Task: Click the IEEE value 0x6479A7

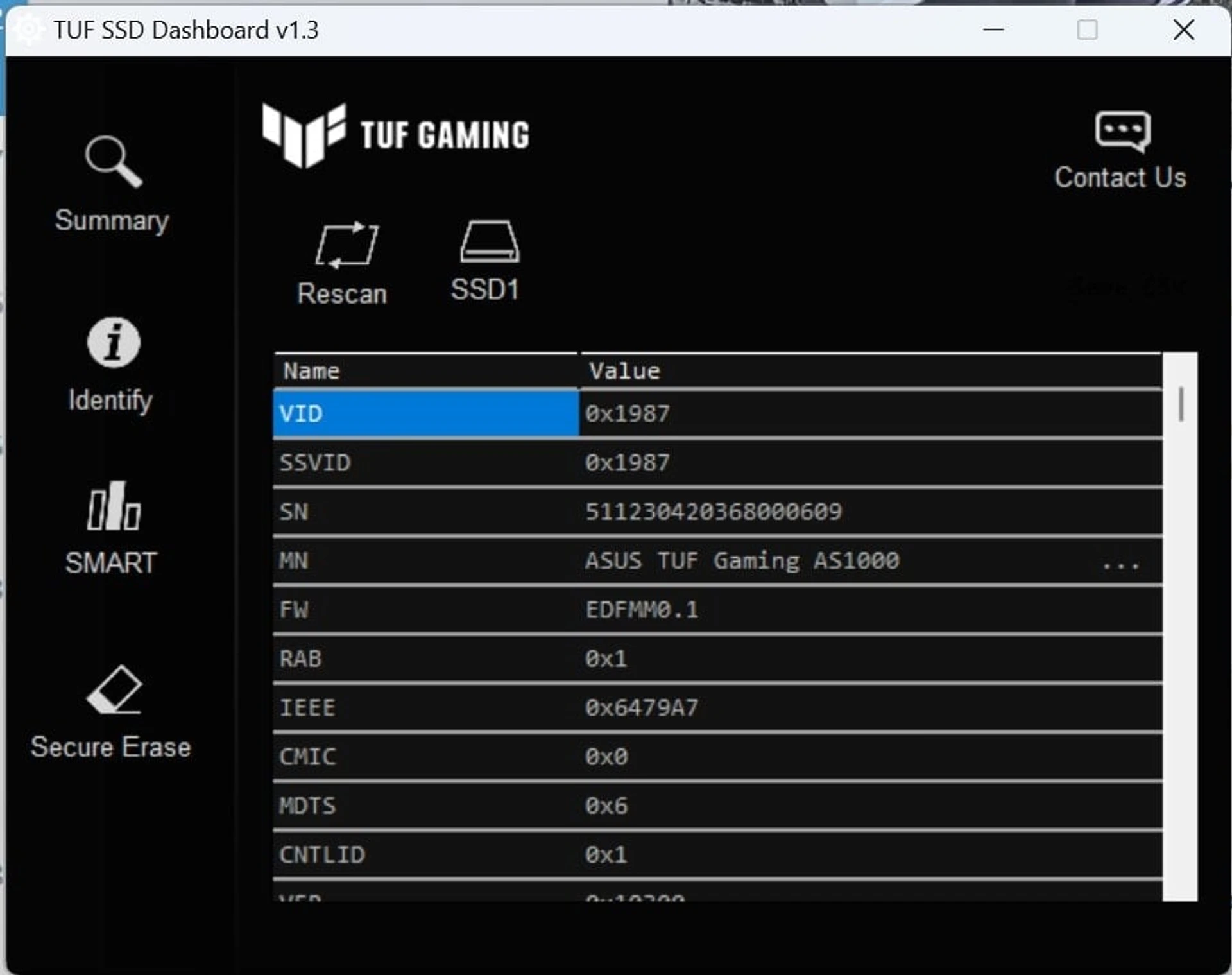Action: click(642, 708)
